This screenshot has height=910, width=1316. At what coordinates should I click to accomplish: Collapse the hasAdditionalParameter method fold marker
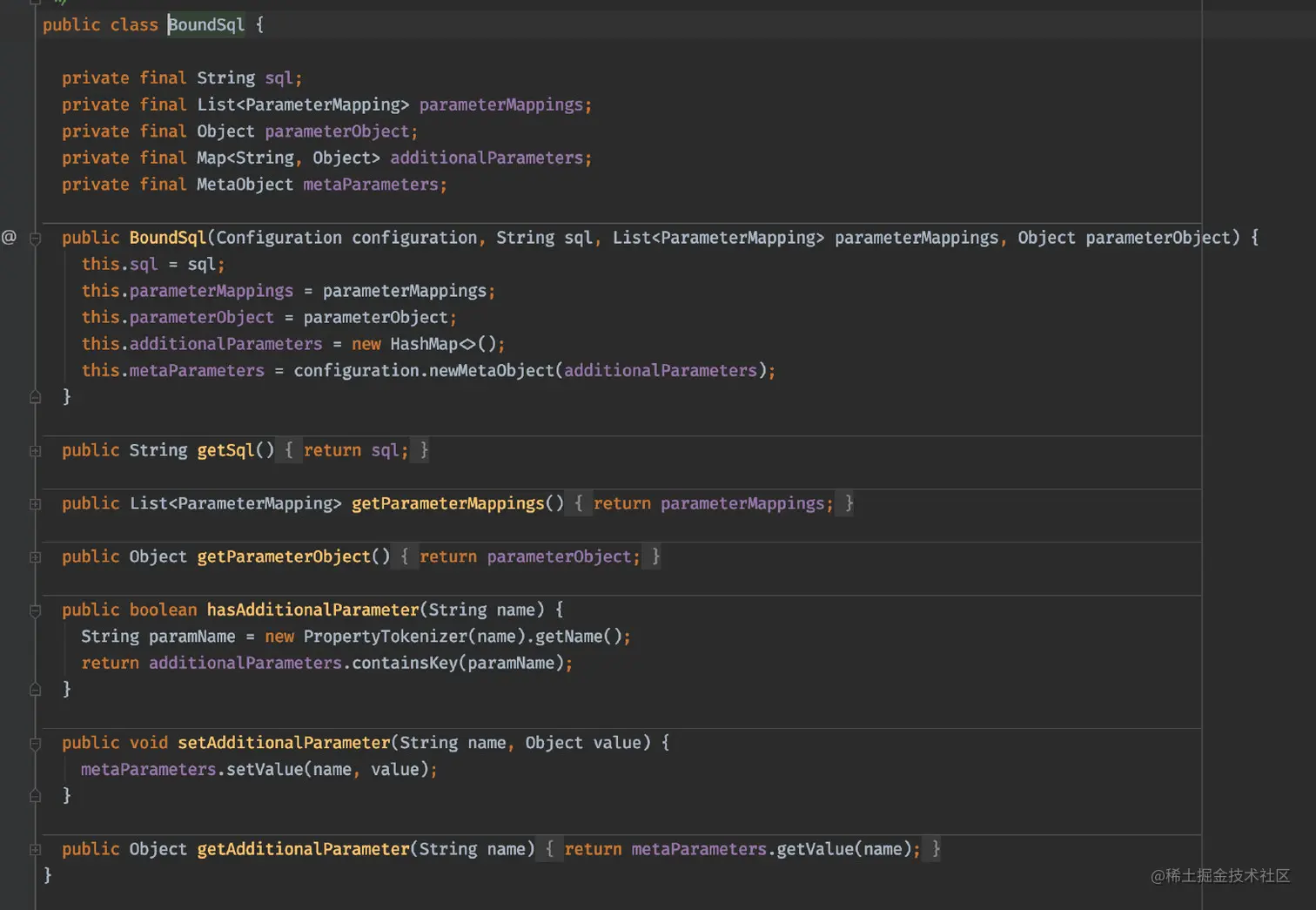[x=36, y=610]
